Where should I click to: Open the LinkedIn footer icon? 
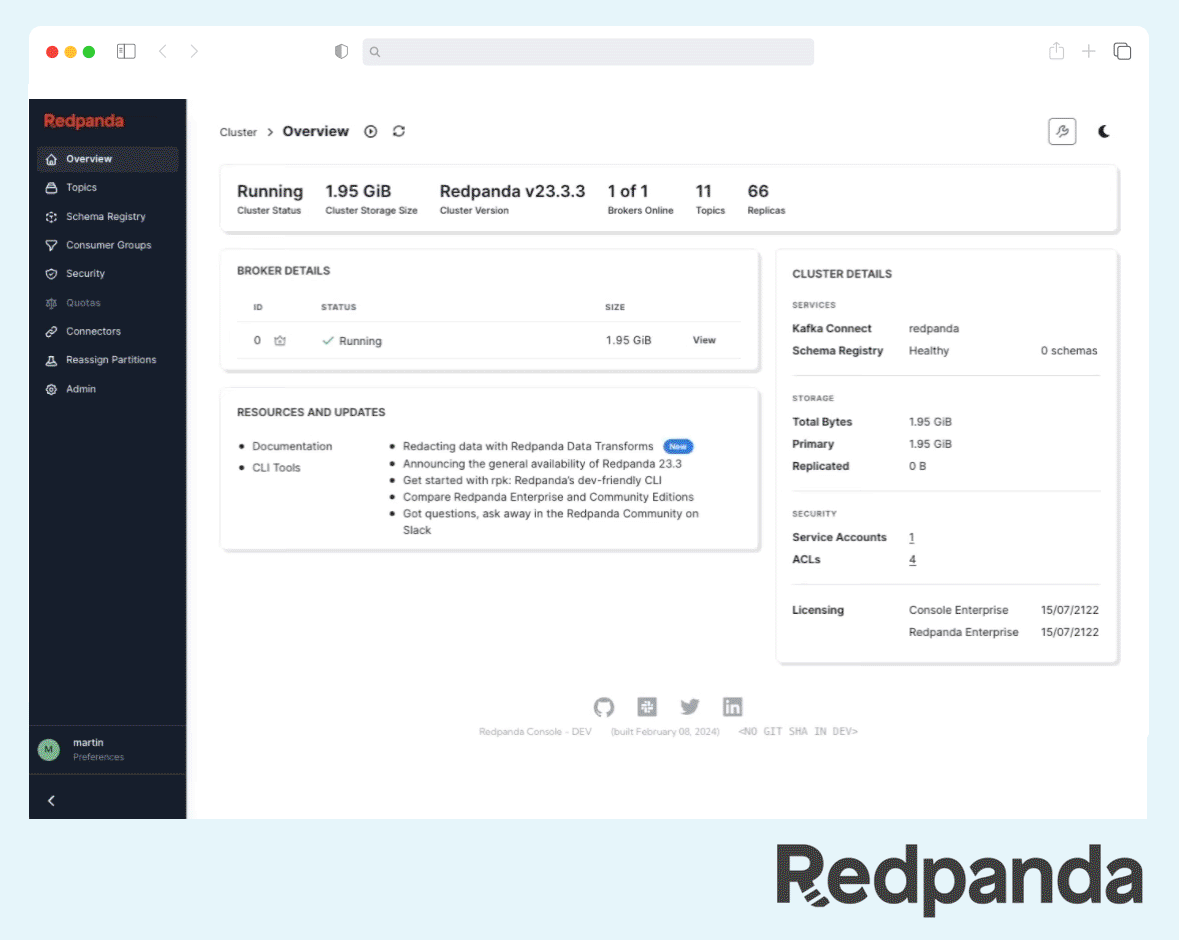pos(733,707)
